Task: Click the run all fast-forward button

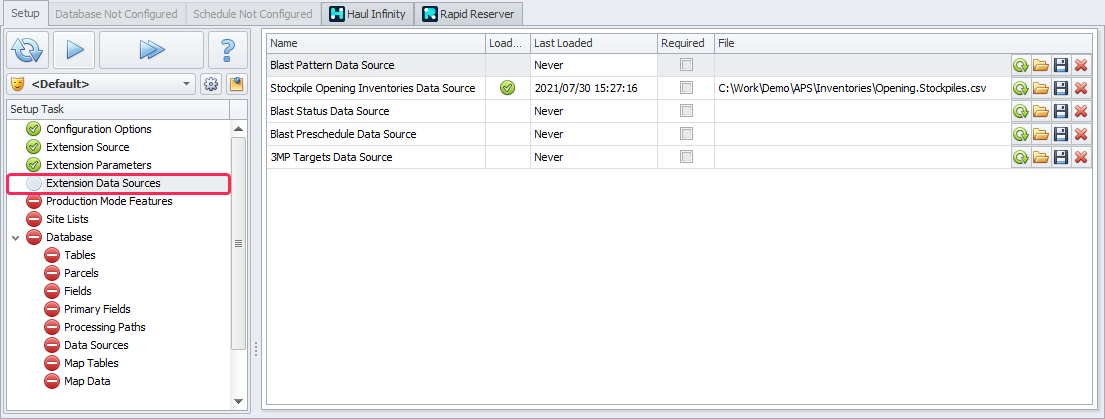Action: click(152, 50)
